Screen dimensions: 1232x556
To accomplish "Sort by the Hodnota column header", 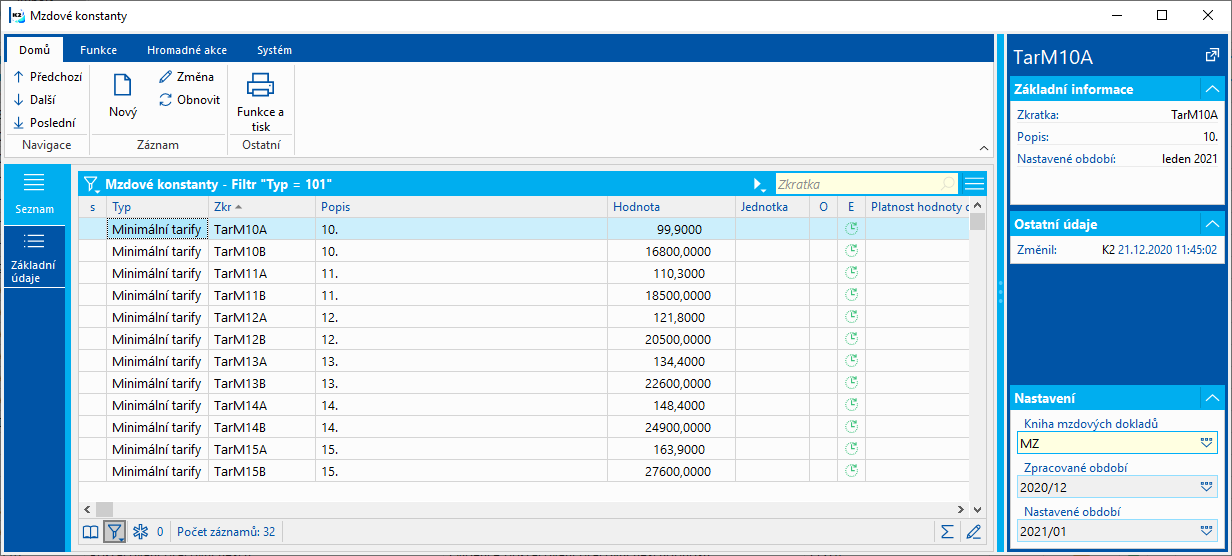I will 673,207.
